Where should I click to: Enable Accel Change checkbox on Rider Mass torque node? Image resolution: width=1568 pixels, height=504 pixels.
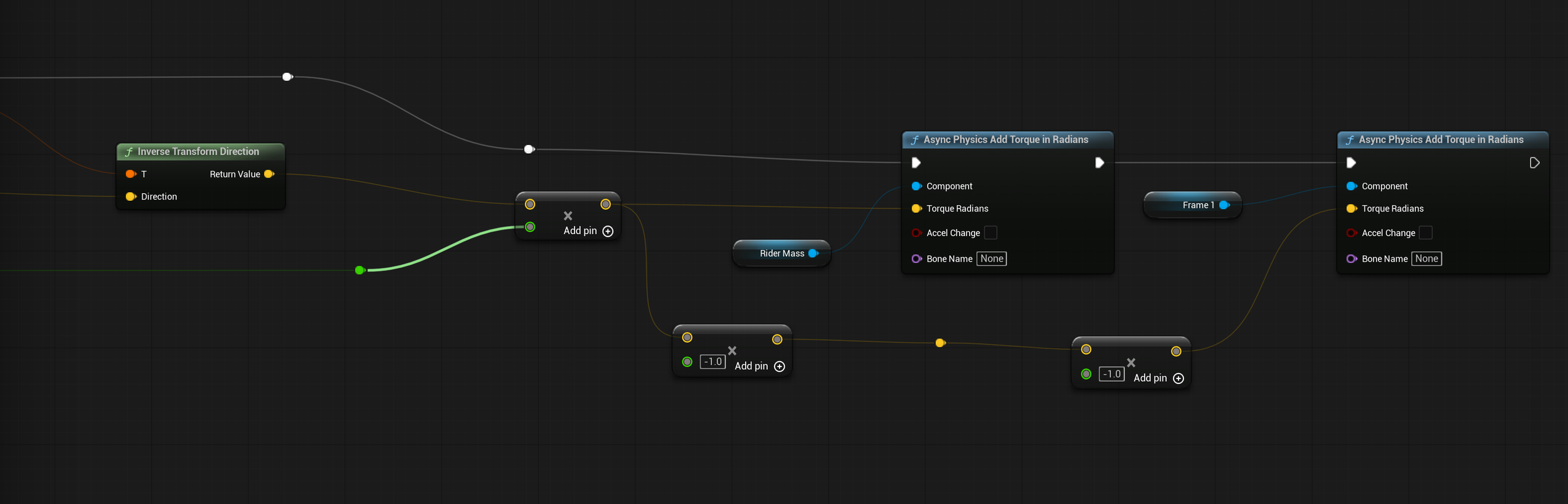click(990, 233)
